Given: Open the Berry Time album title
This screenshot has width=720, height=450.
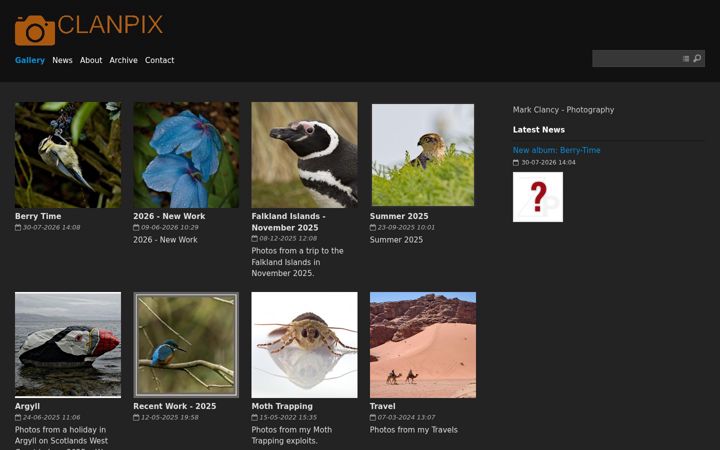Looking at the screenshot, I should (x=38, y=216).
